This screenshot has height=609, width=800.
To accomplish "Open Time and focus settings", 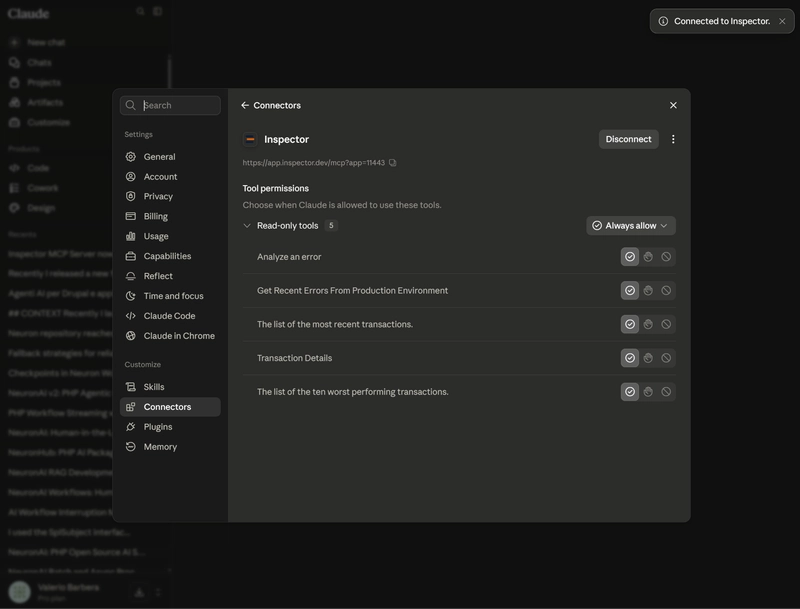I will click(x=170, y=296).
